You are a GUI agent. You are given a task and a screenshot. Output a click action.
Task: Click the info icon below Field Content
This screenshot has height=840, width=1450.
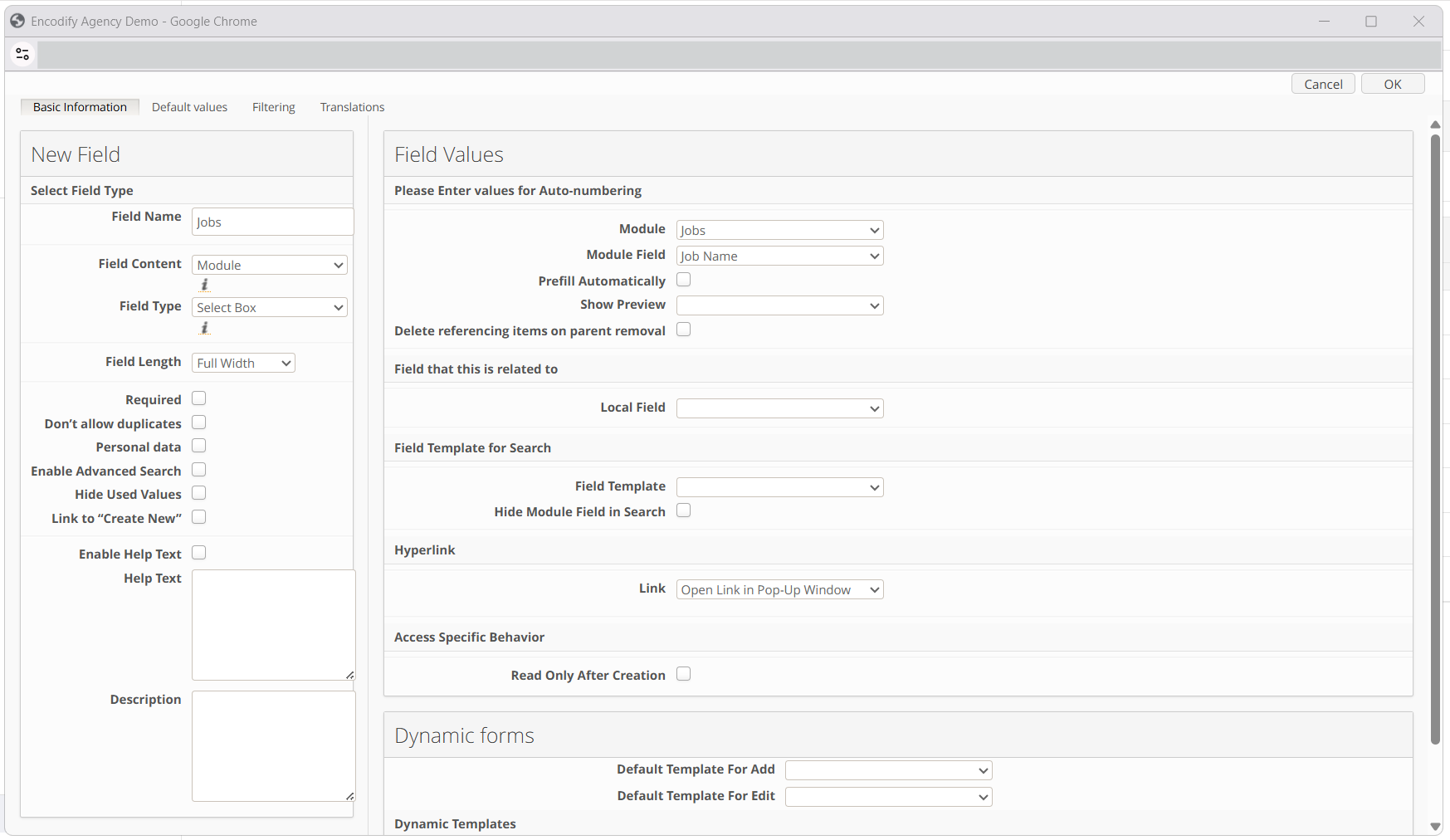pyautogui.click(x=204, y=285)
